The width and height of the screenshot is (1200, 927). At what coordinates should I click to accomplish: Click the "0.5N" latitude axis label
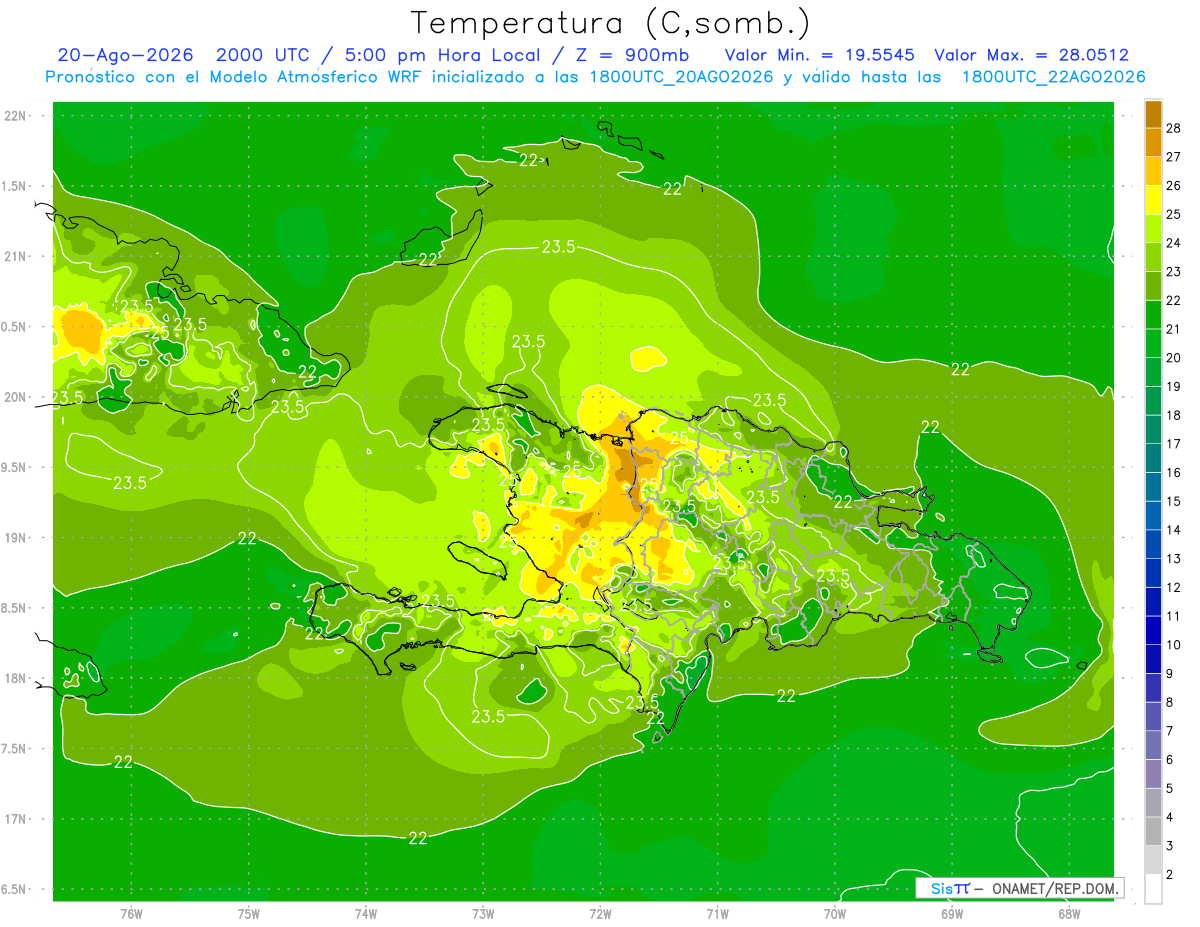click(x=14, y=327)
